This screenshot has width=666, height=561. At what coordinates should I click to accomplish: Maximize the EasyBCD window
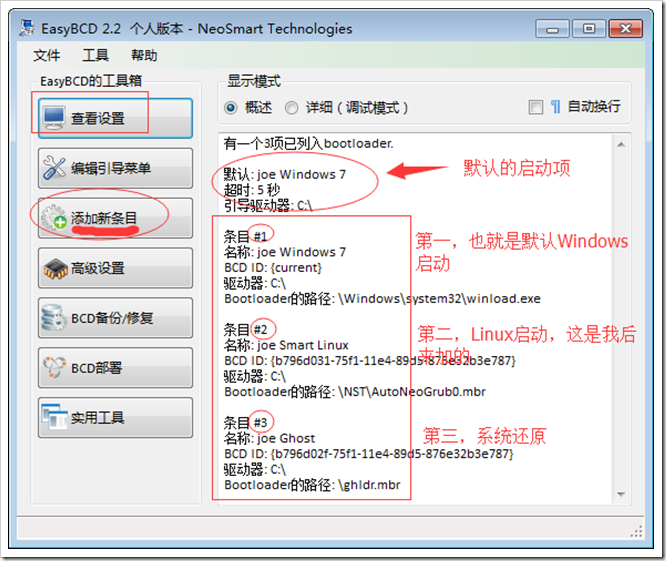coord(589,29)
